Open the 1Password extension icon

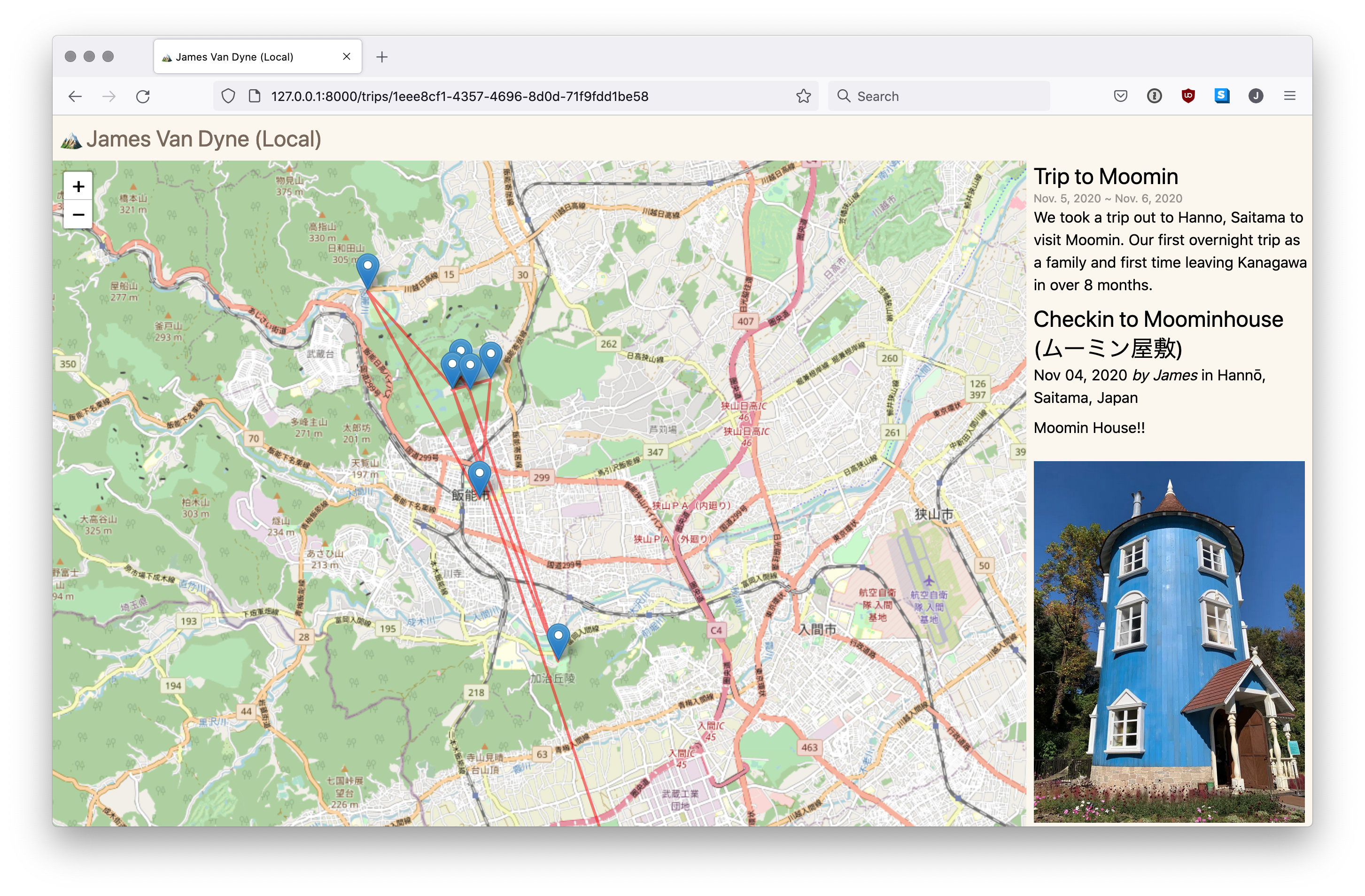1154,96
